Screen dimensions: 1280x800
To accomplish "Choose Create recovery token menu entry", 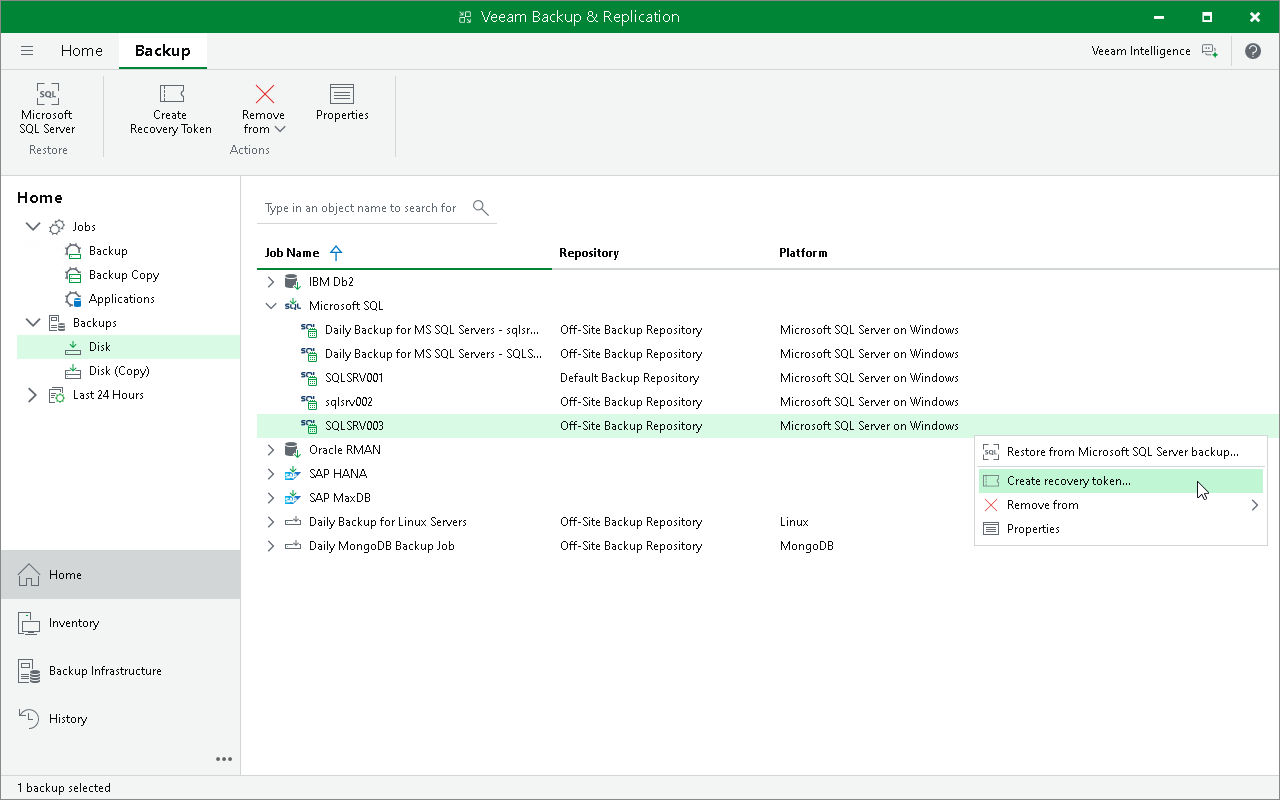I will point(1121,481).
